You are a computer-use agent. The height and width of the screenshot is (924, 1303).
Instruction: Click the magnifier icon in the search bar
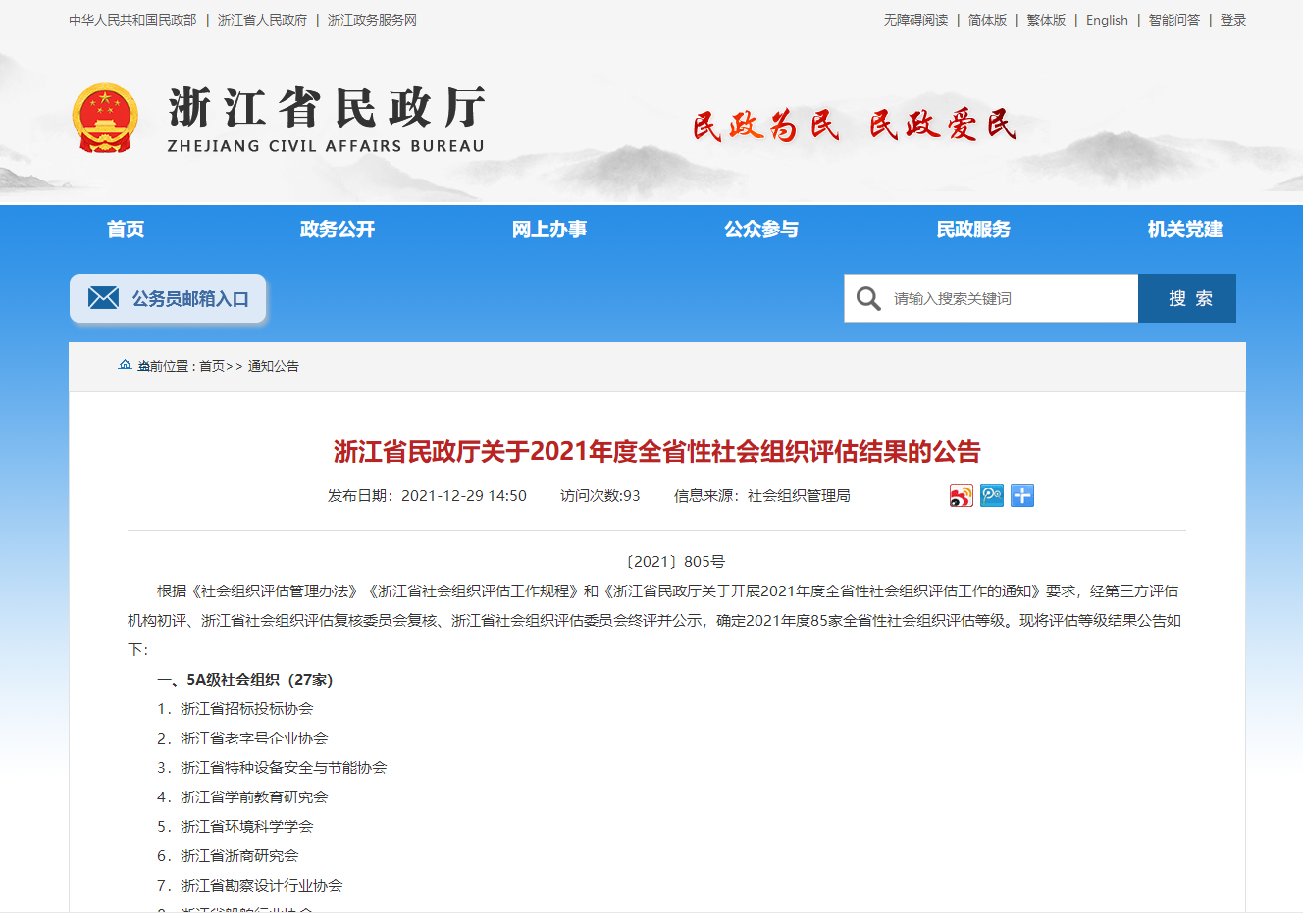(x=868, y=297)
